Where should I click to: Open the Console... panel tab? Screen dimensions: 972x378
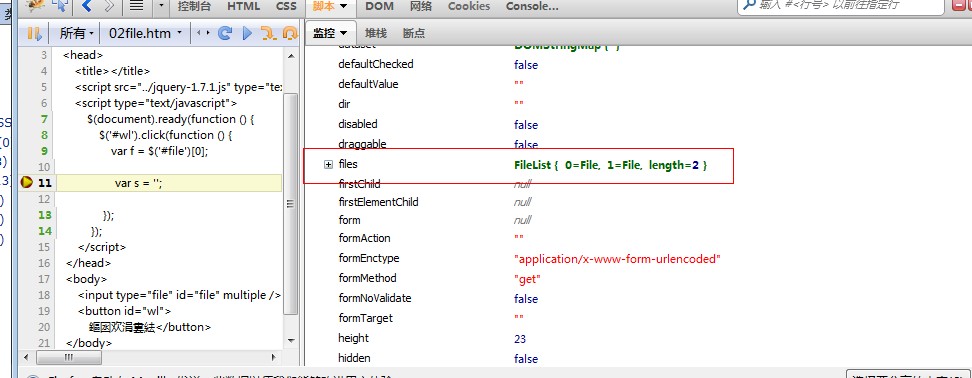click(x=532, y=6)
